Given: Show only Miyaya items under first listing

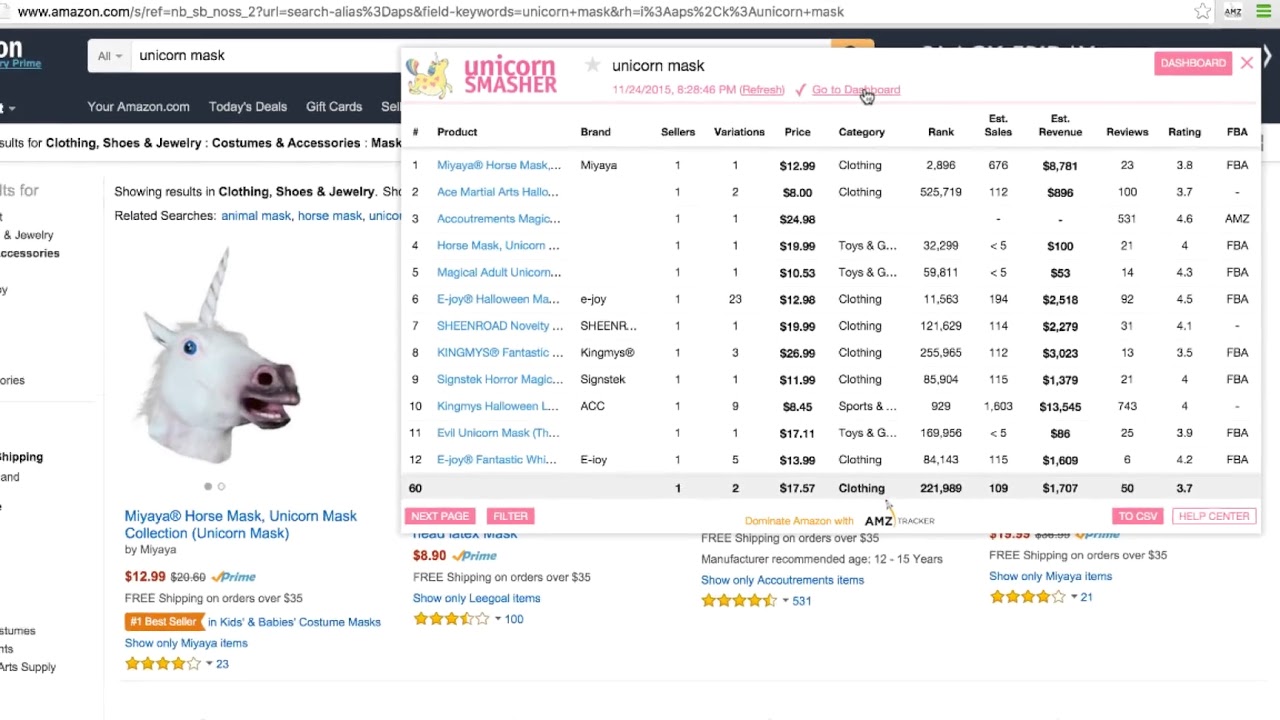Looking at the screenshot, I should (x=186, y=643).
